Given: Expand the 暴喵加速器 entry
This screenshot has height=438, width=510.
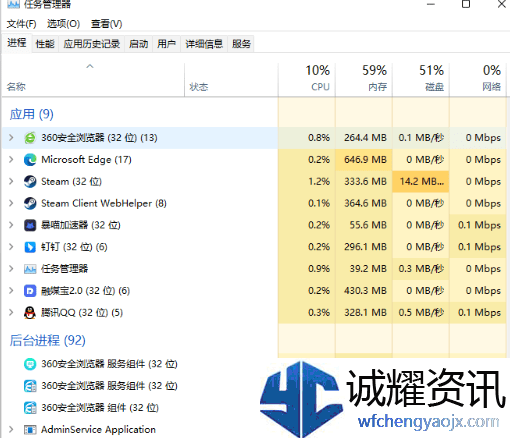Looking at the screenshot, I should pyautogui.click(x=11, y=225).
